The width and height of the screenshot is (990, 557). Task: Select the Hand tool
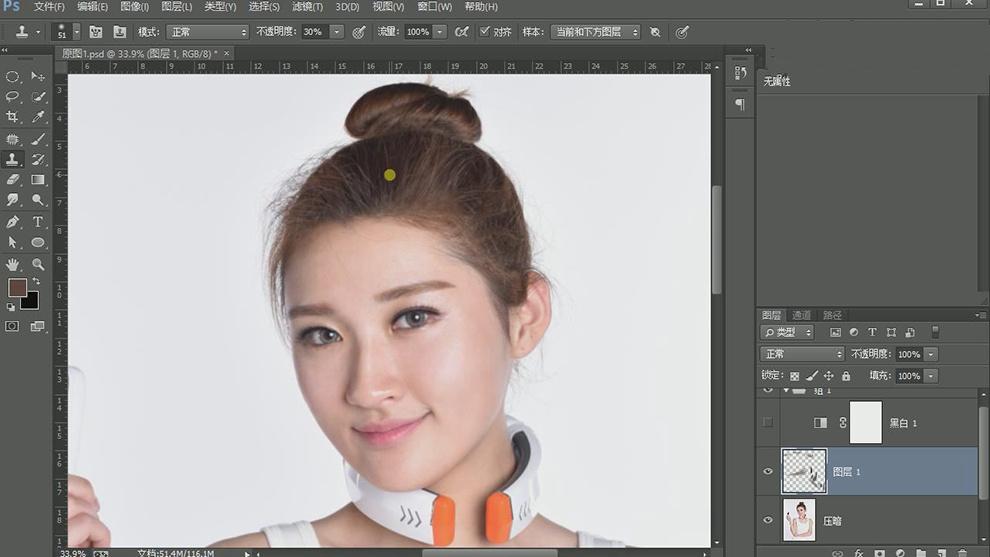click(13, 264)
